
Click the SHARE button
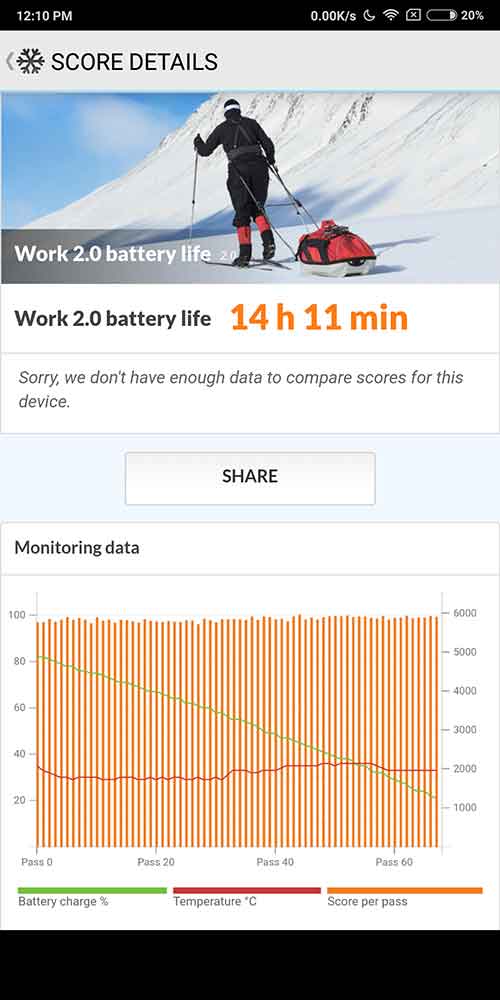tap(250, 478)
